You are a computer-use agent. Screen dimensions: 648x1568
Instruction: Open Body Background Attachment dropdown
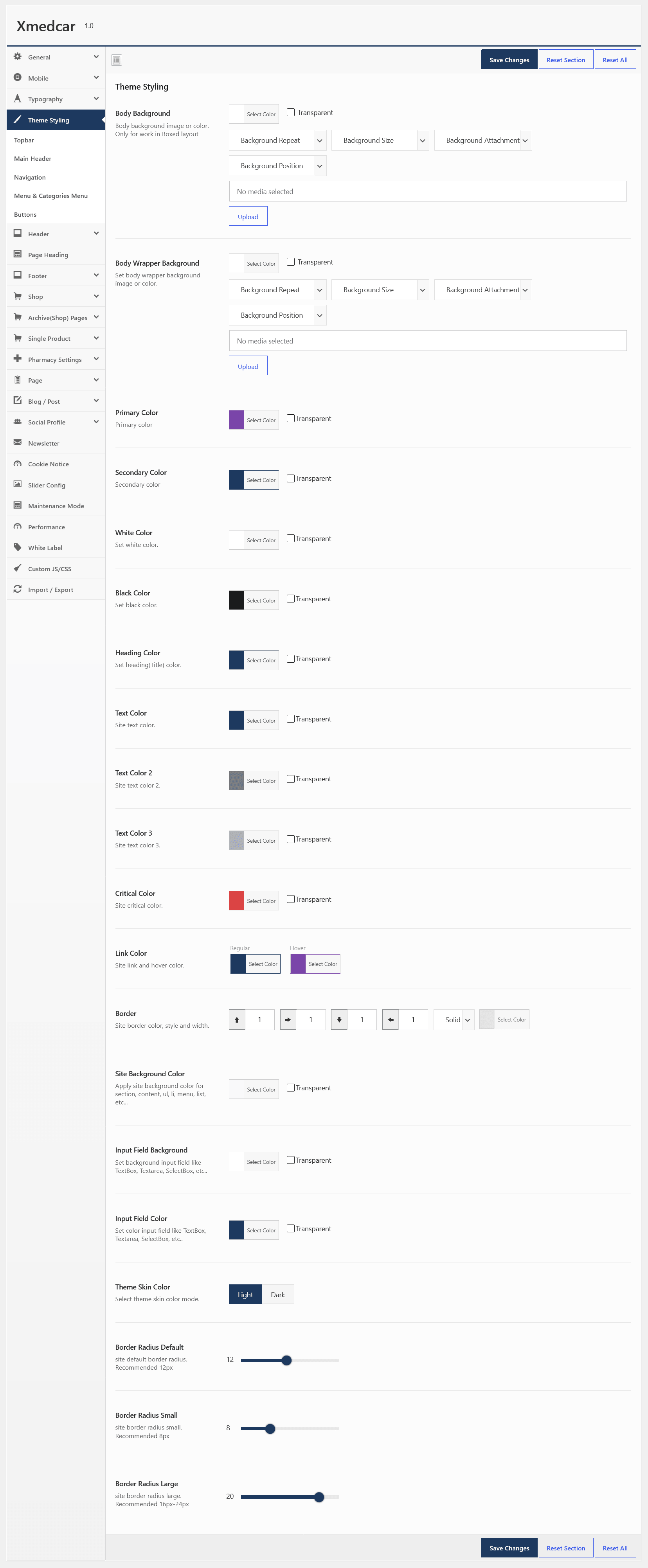click(x=483, y=140)
